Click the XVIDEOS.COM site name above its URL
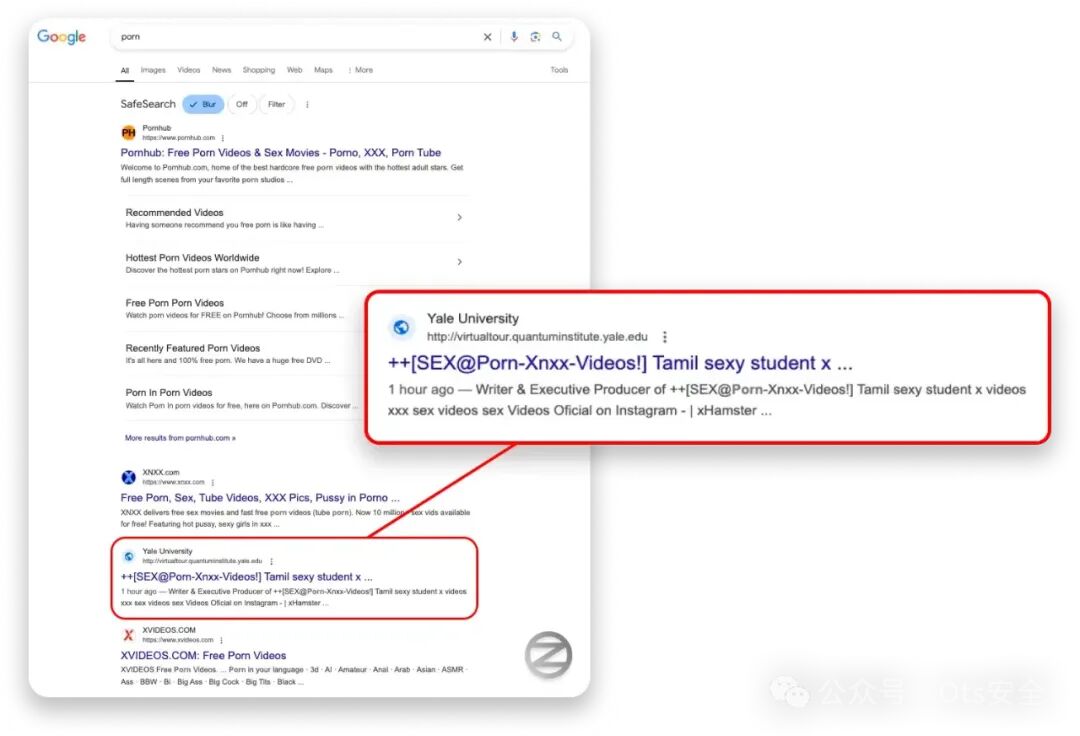 pyautogui.click(x=169, y=630)
